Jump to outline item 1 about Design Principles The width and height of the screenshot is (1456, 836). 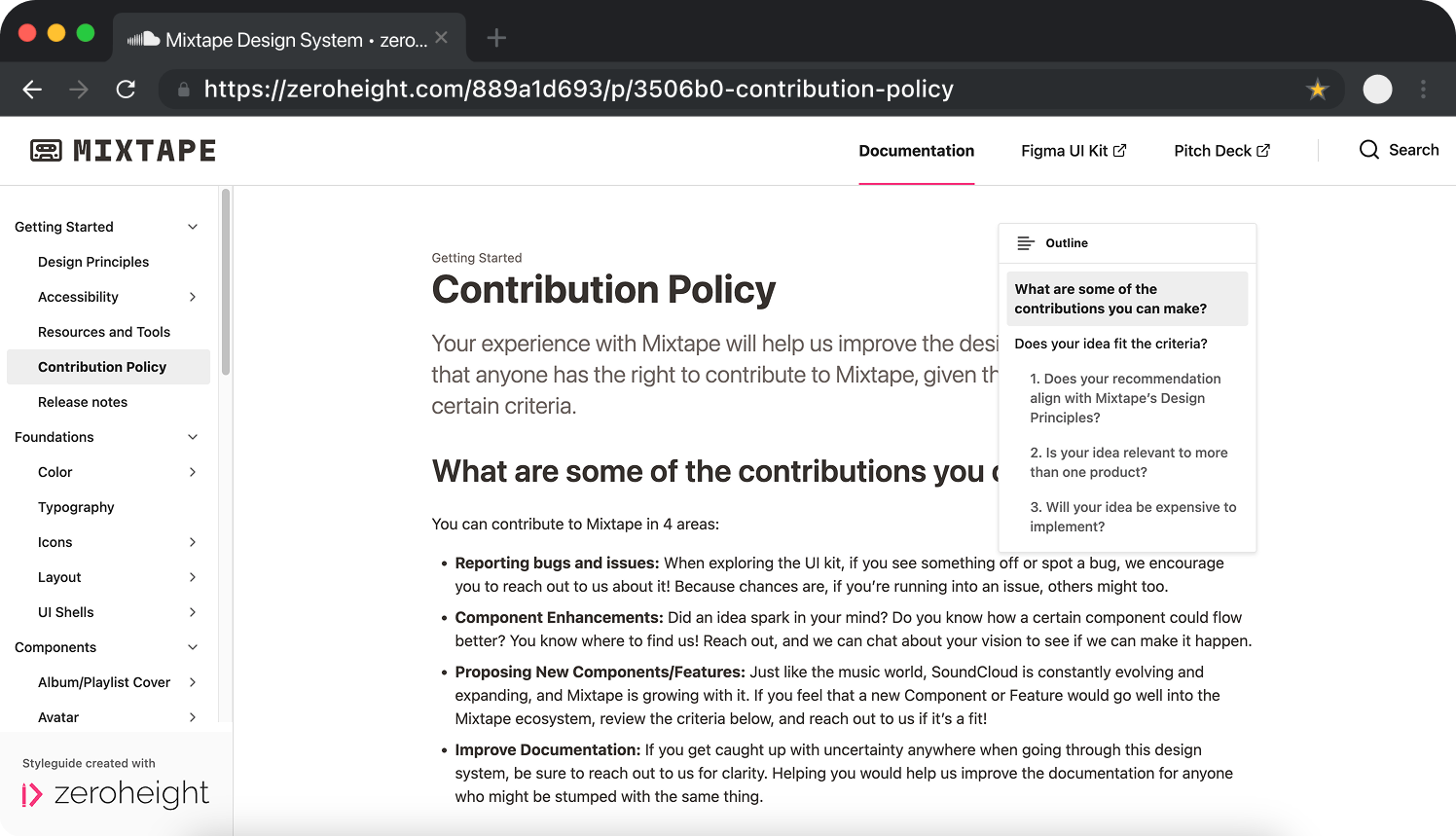point(1125,398)
